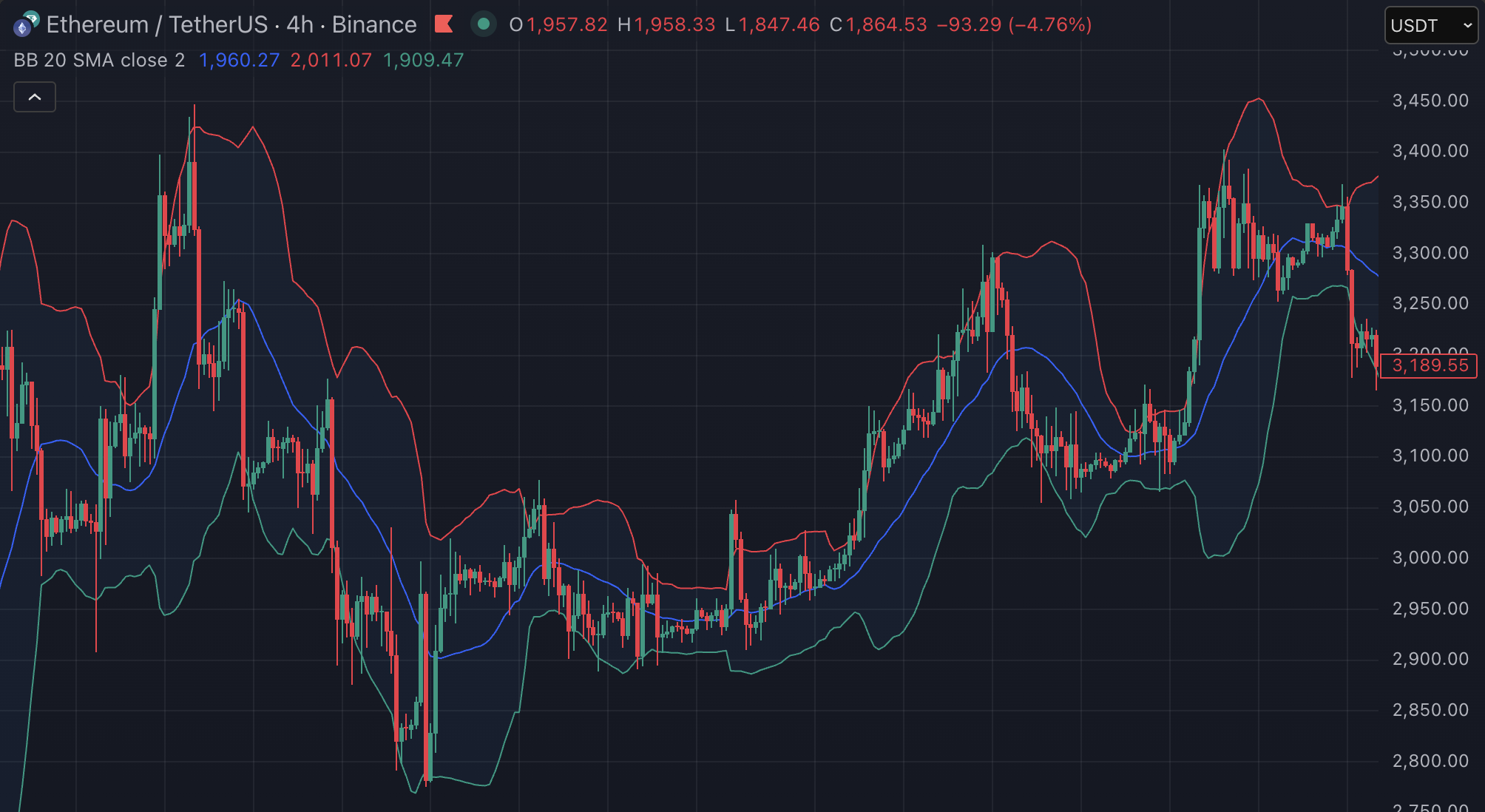Click the close price value 1,864.53
This screenshot has height=812, width=1485.
point(886,24)
